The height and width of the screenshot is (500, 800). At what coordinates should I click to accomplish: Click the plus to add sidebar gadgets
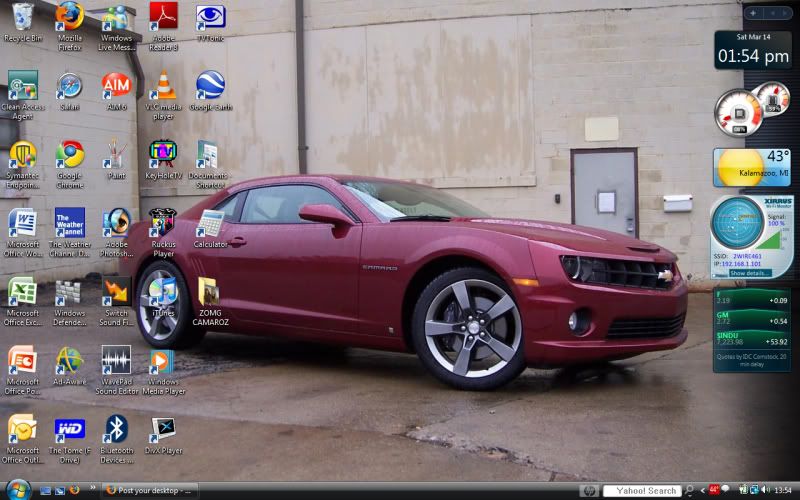click(x=753, y=13)
